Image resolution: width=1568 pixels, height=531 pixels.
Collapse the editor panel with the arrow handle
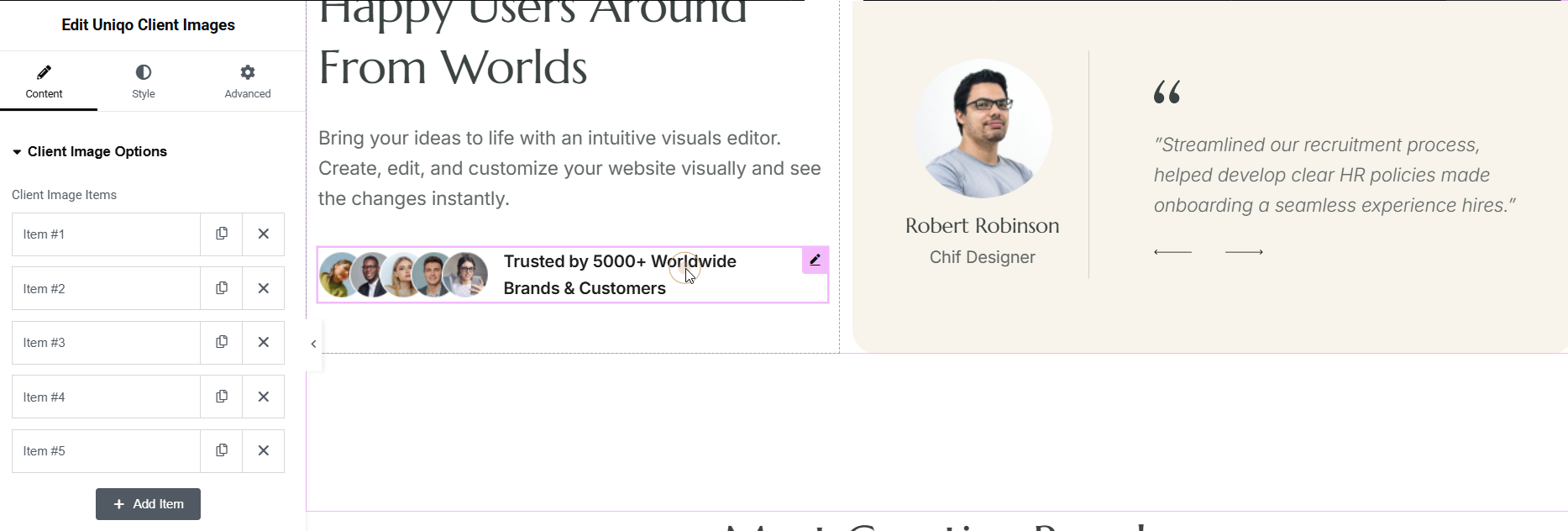coord(313,344)
